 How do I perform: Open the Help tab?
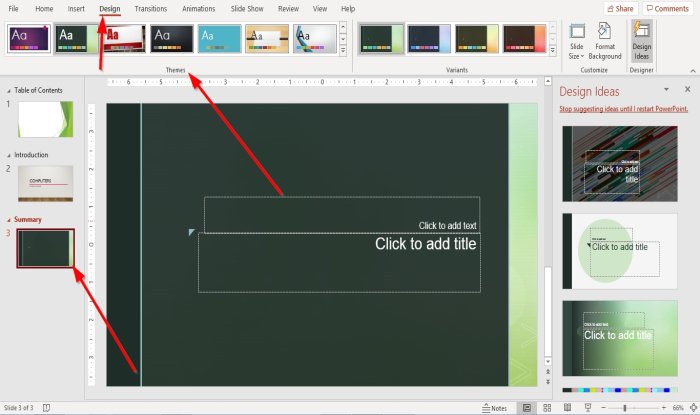pyautogui.click(x=348, y=8)
